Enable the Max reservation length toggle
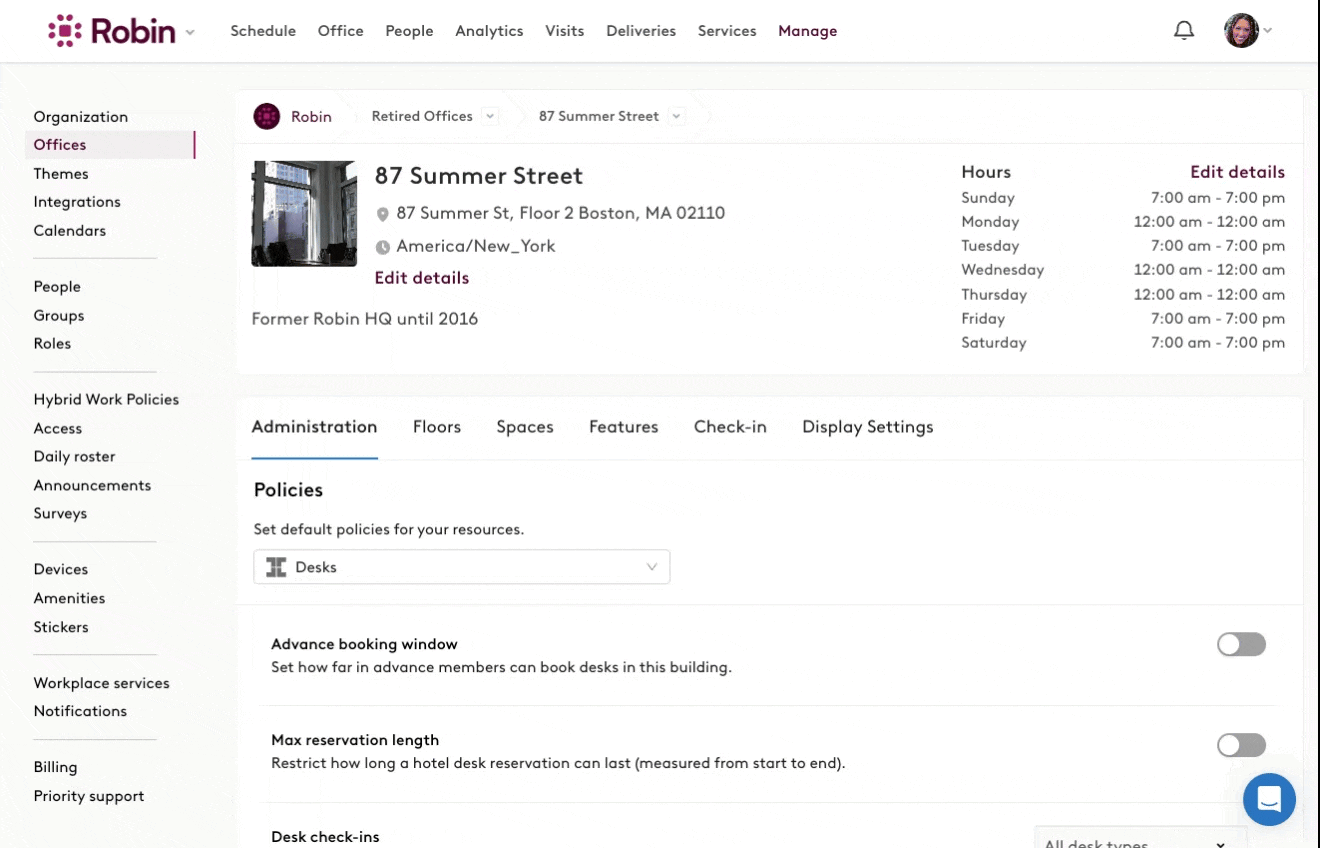 pos(1241,745)
